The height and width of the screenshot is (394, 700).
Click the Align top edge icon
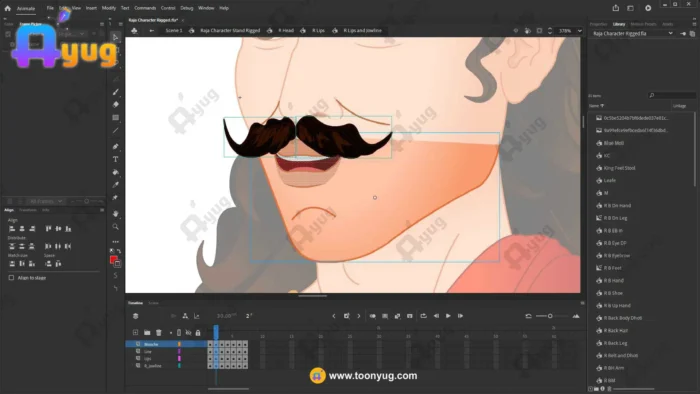click(48, 228)
